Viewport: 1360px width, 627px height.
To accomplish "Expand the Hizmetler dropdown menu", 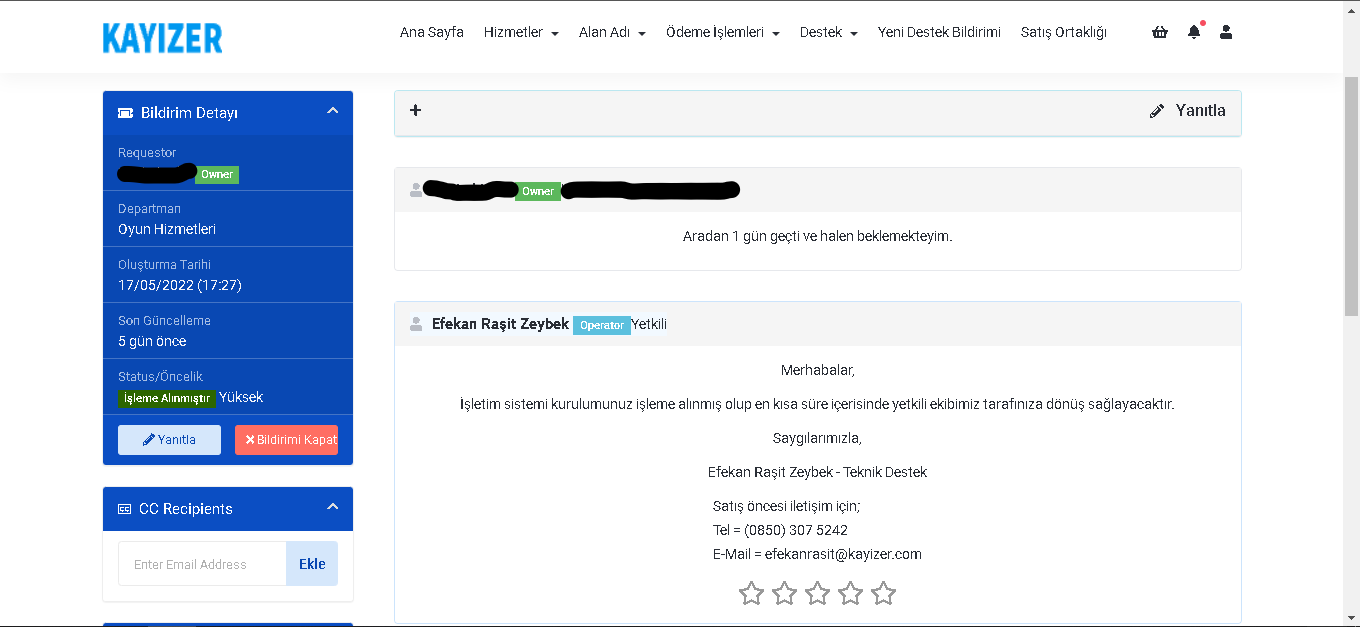I will point(521,32).
